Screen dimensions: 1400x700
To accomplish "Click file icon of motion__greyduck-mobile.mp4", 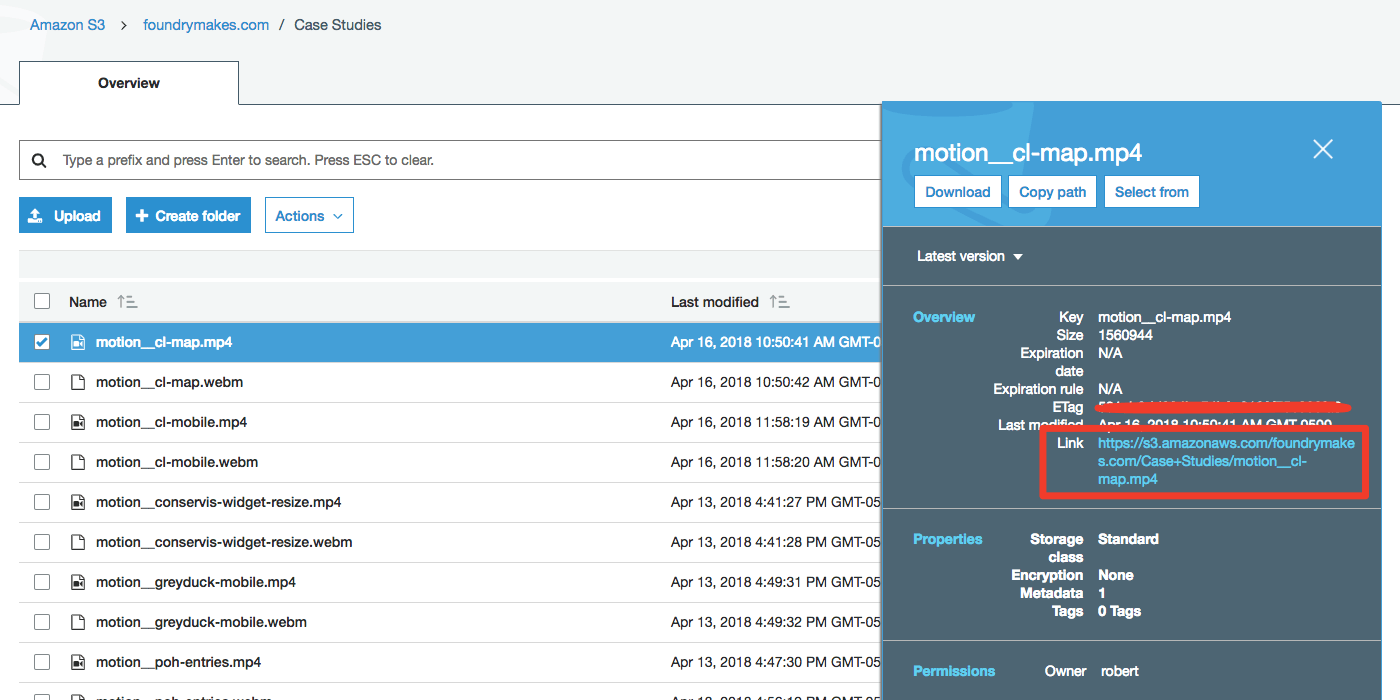I will click(x=78, y=582).
